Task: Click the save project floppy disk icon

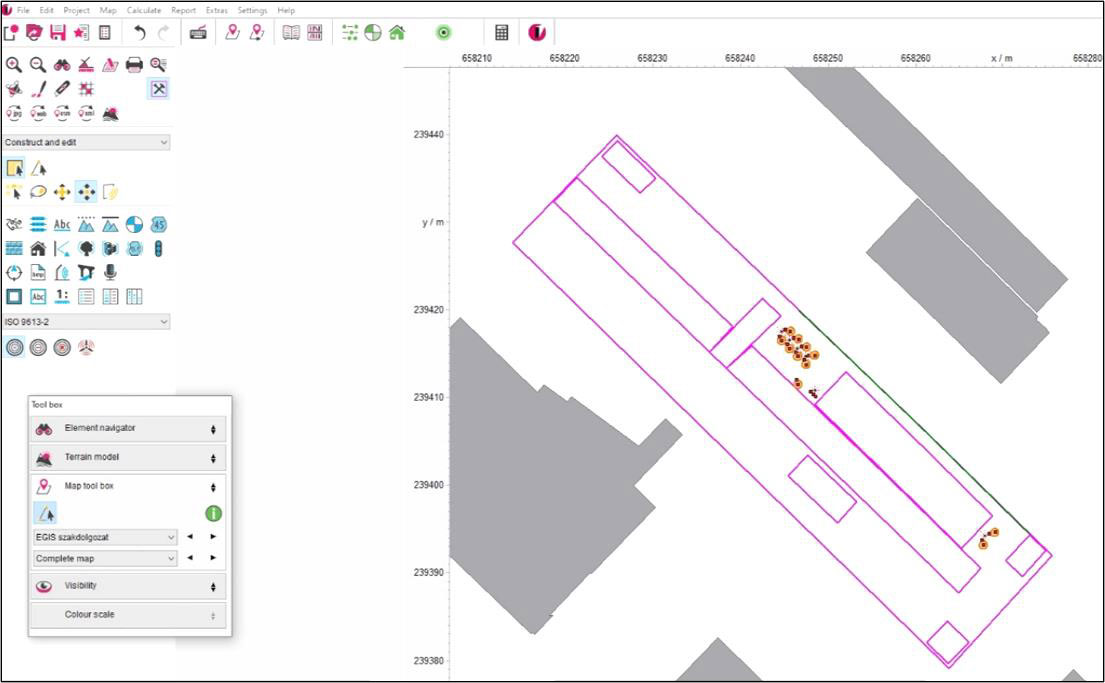Action: [x=58, y=33]
